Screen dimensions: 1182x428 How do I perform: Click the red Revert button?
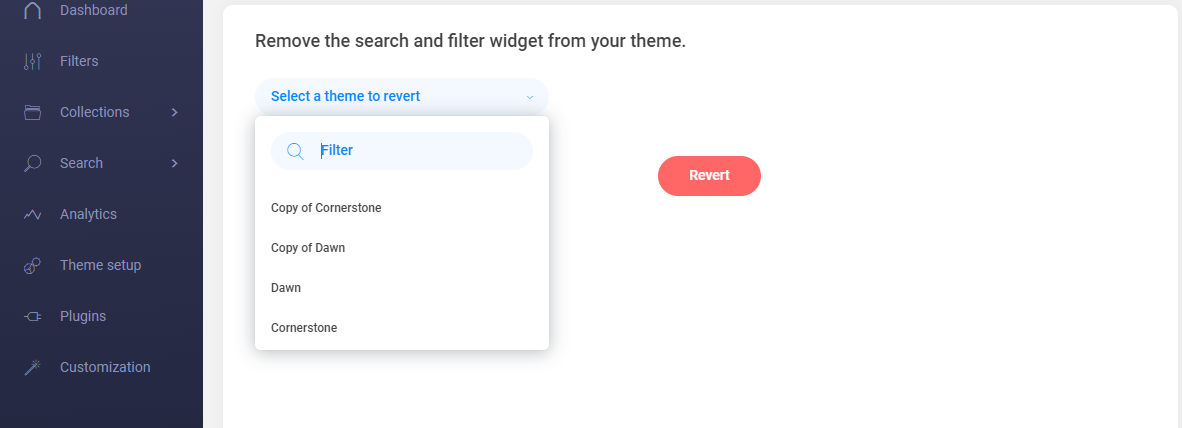[x=709, y=176]
